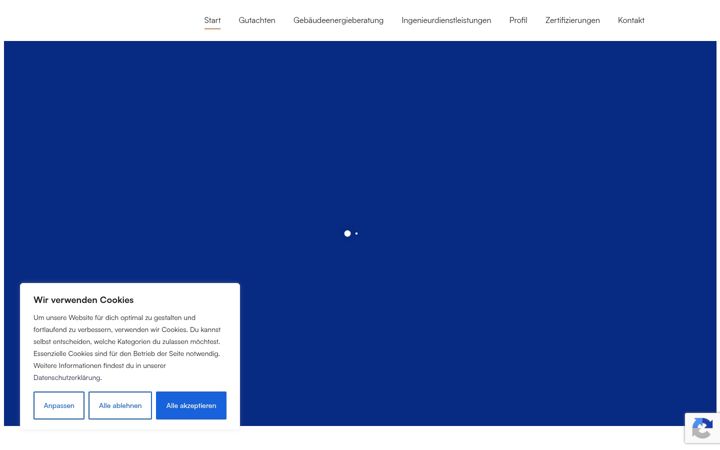Click the word 'Datenschutzerklärung.' in the cookie notice

(x=68, y=377)
